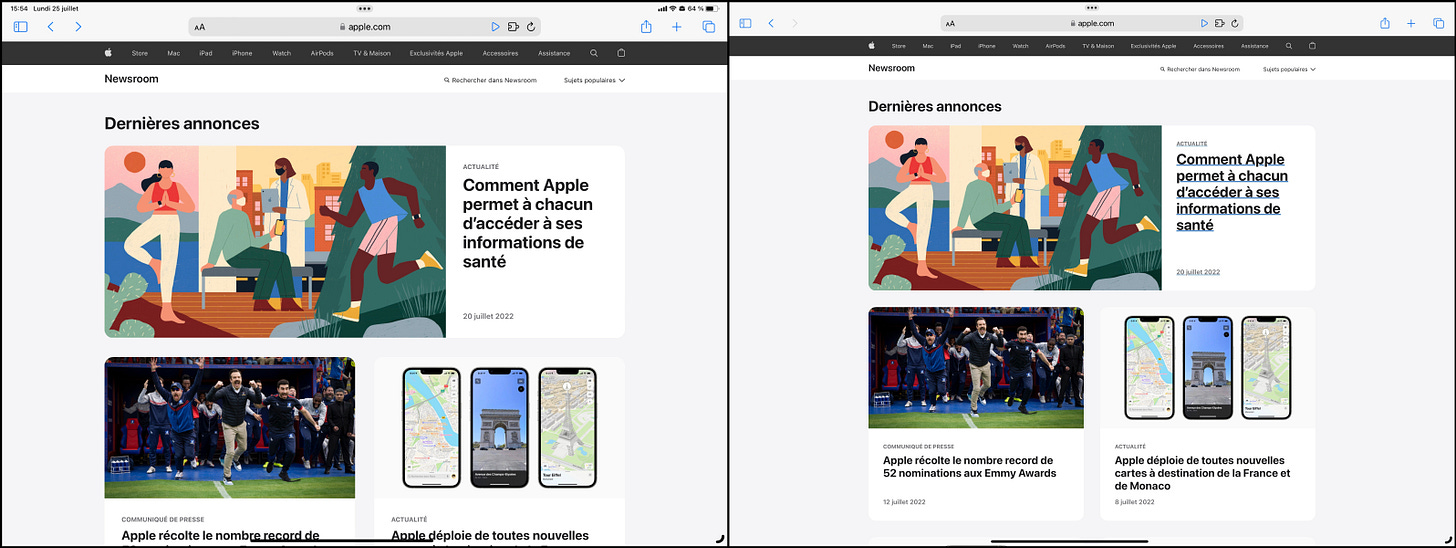Open health illustration thumbnail in right window
This screenshot has height=548, width=1456.
point(1015,208)
